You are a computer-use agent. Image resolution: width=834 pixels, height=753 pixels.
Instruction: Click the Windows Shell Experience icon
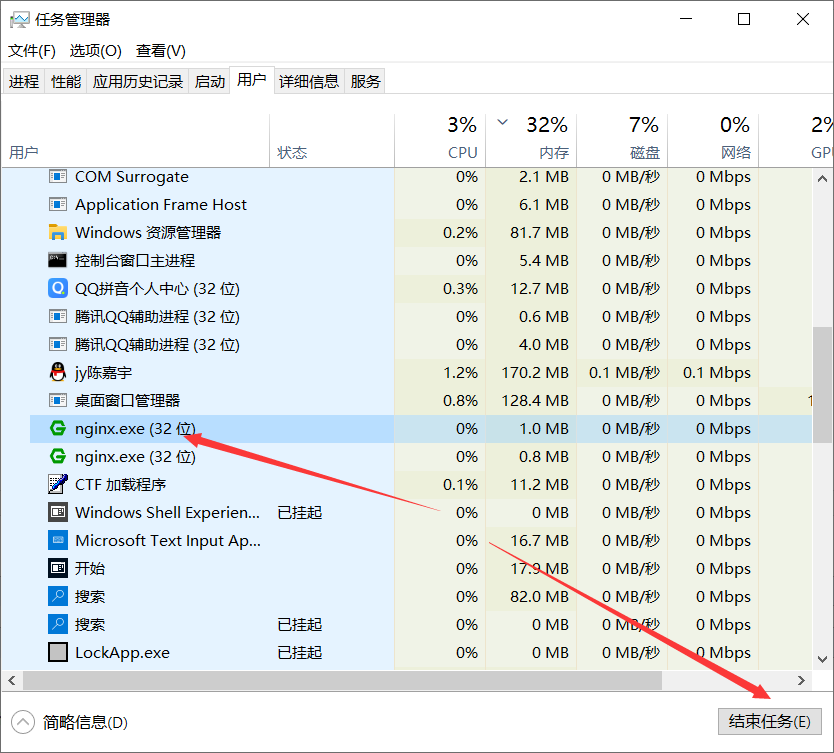coord(57,512)
